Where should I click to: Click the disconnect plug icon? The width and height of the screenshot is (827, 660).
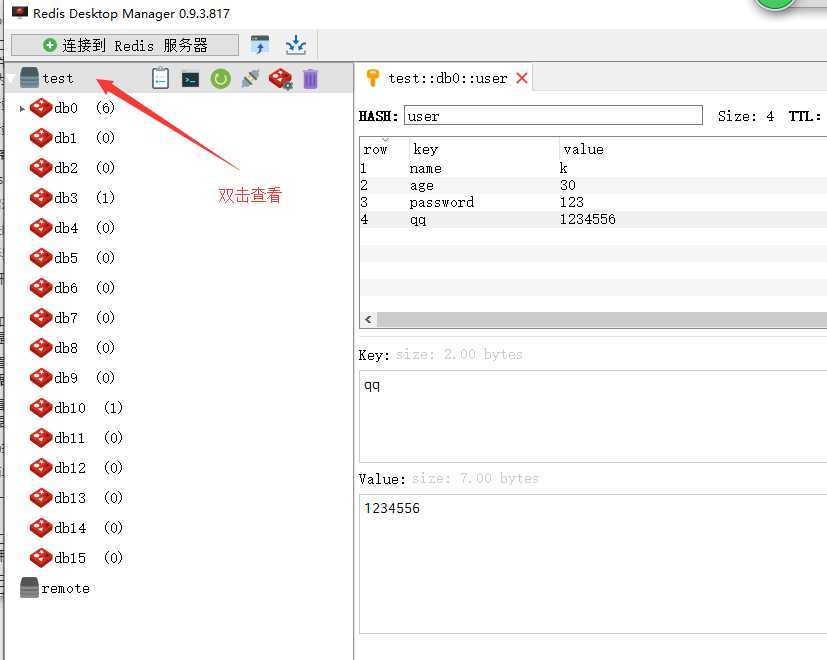pos(250,79)
